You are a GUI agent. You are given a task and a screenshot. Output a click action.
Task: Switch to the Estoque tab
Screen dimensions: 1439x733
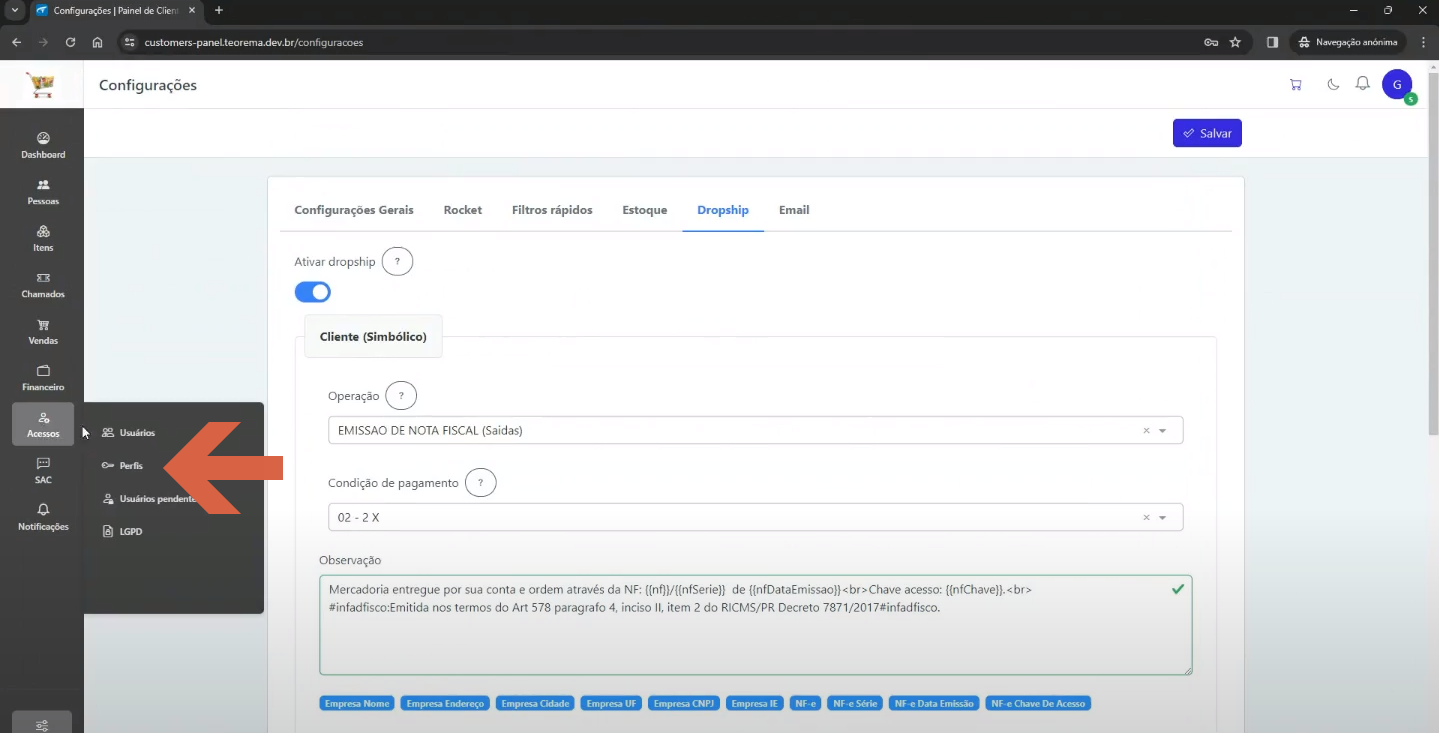click(645, 210)
